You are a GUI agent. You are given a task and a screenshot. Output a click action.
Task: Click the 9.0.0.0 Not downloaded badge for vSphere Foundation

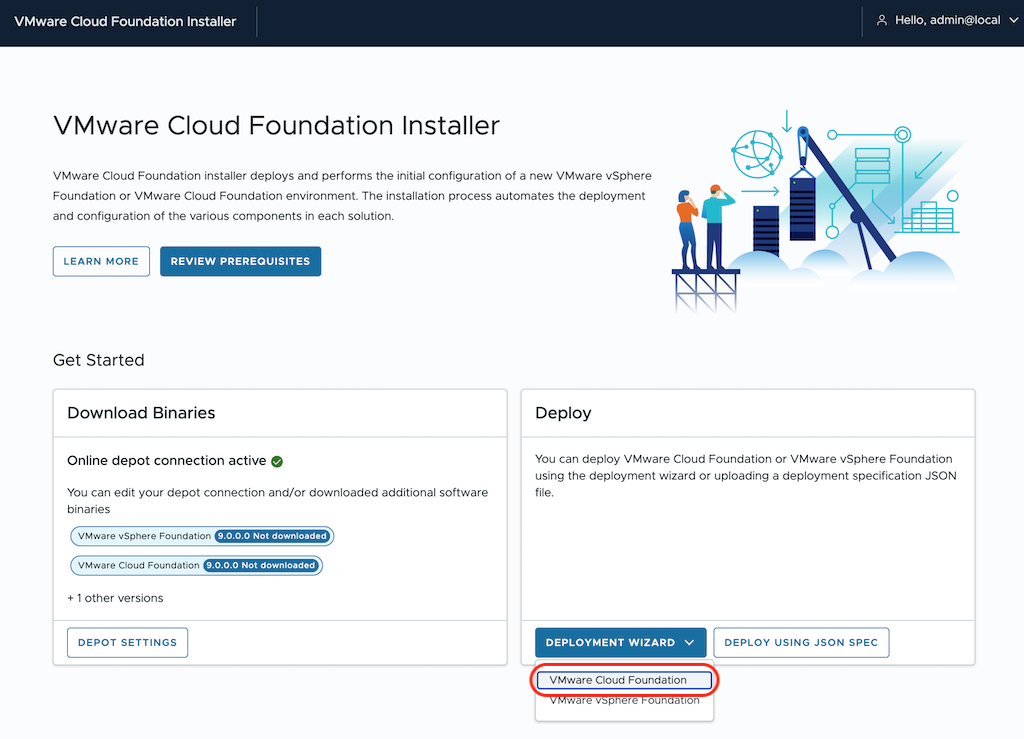tap(272, 536)
